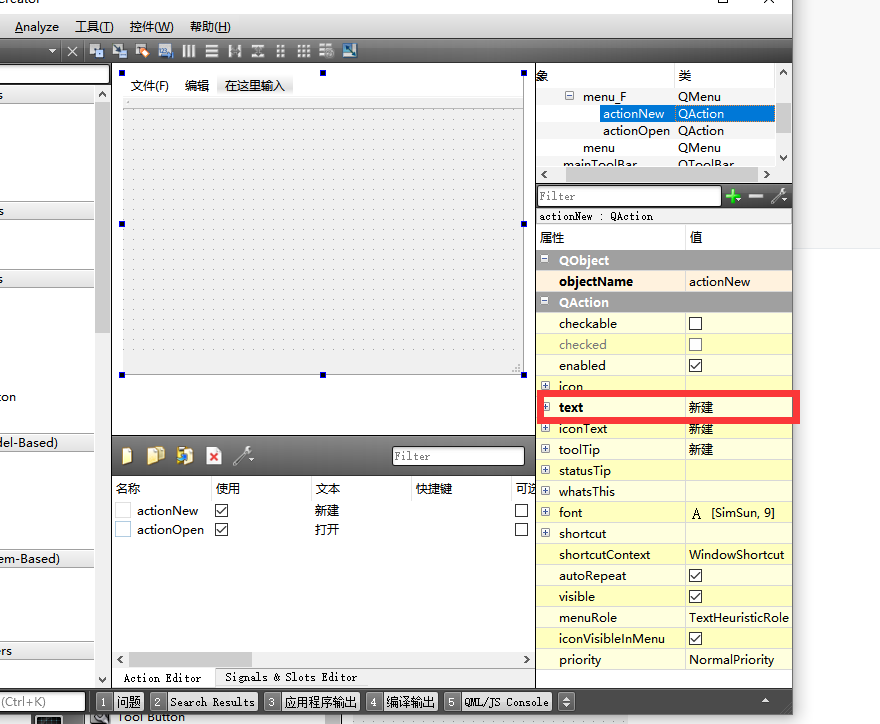
Task: Click the 文件(F) menu in form
Action: click(x=150, y=86)
